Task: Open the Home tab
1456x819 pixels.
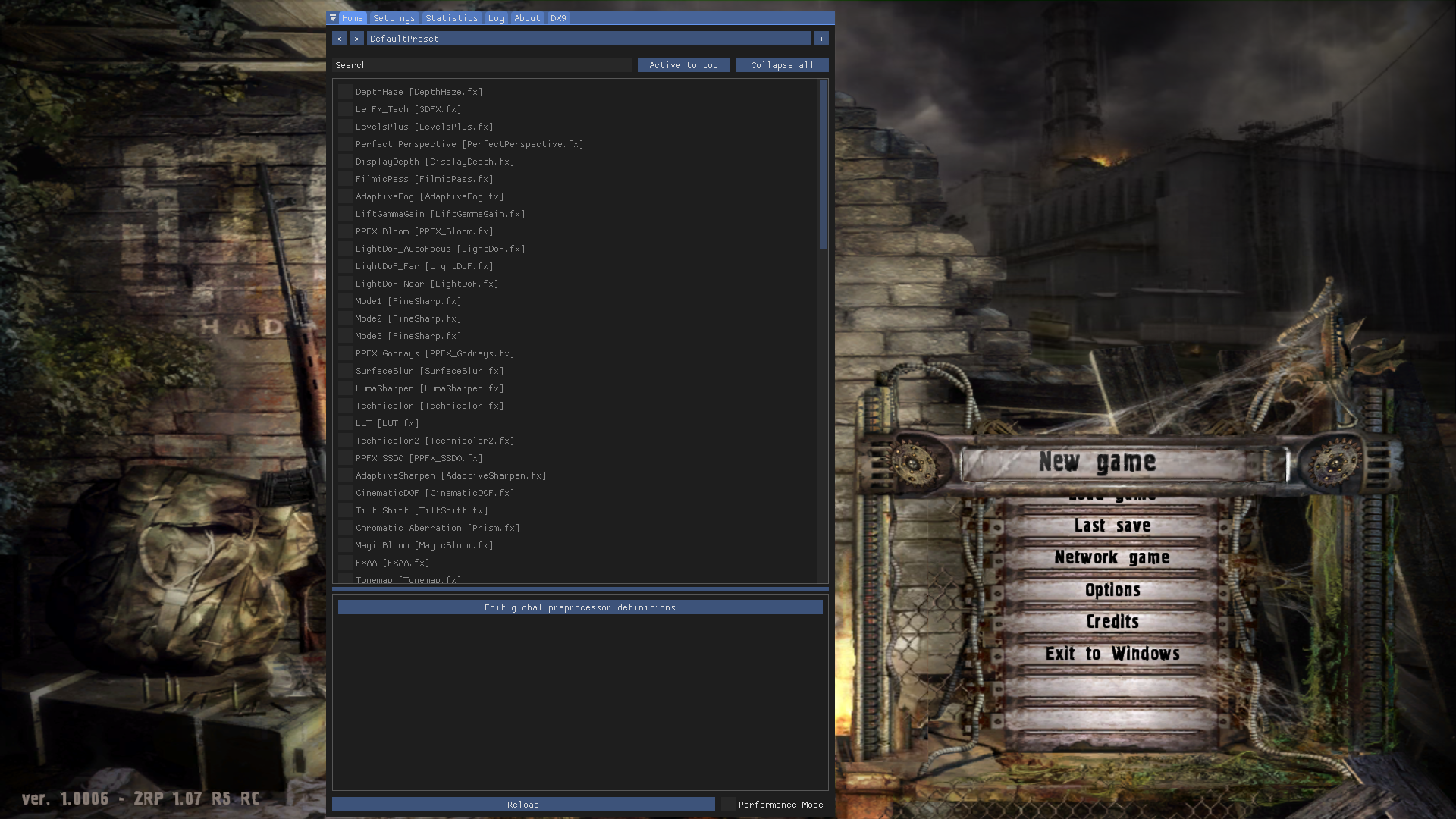Action: point(352,18)
